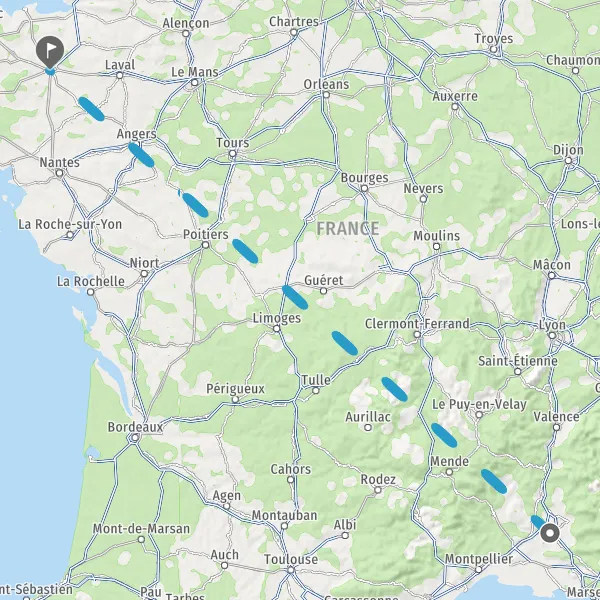Screen dimensions: 600x600
Task: Select the Clermont-Ferrand city dot
Action: (417, 334)
